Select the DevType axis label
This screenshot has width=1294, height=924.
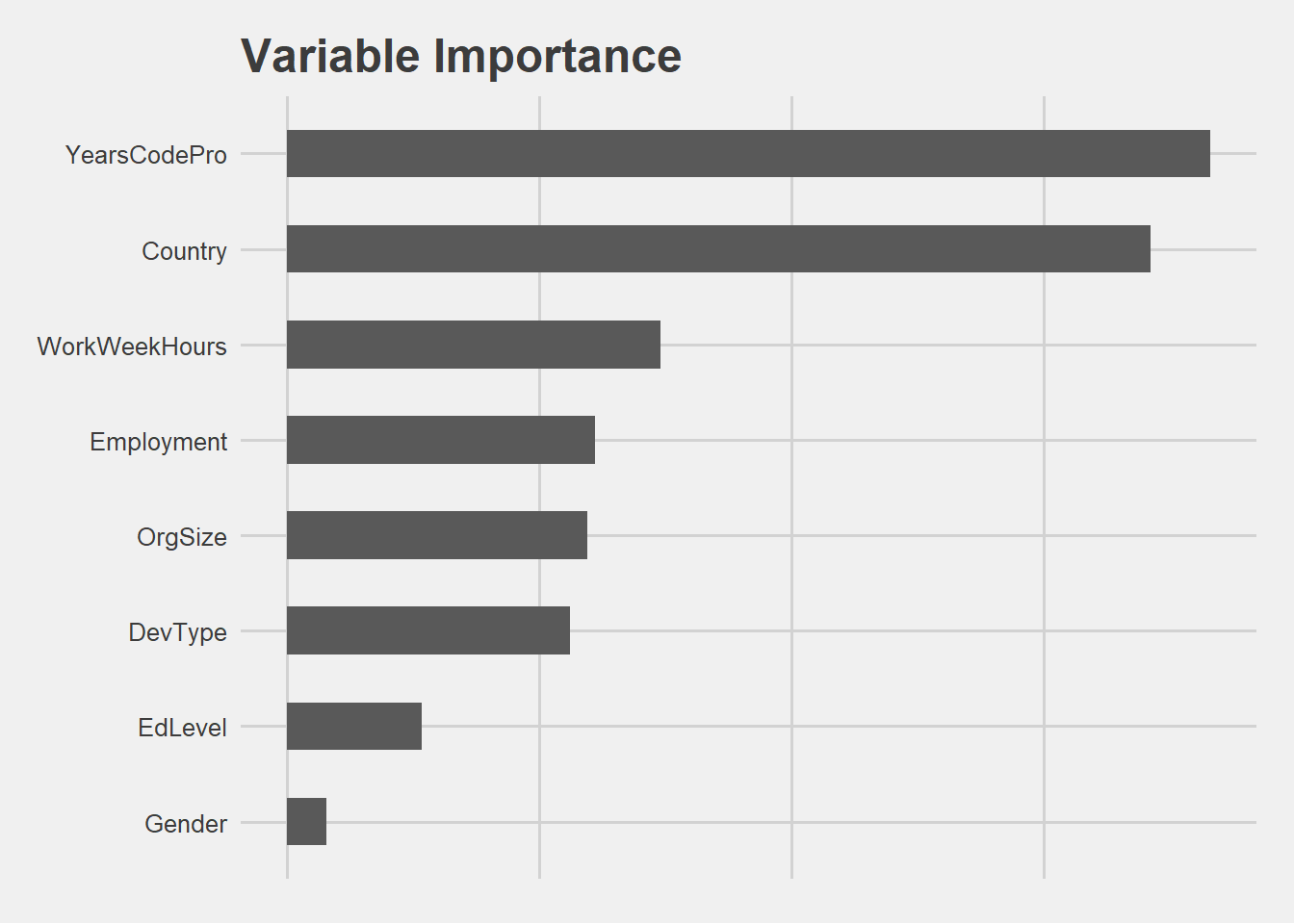click(178, 632)
